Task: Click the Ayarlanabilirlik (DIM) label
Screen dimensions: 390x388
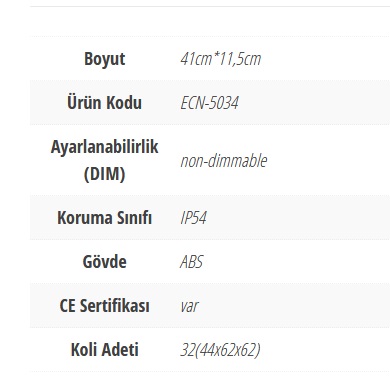Action: pyautogui.click(x=104, y=160)
